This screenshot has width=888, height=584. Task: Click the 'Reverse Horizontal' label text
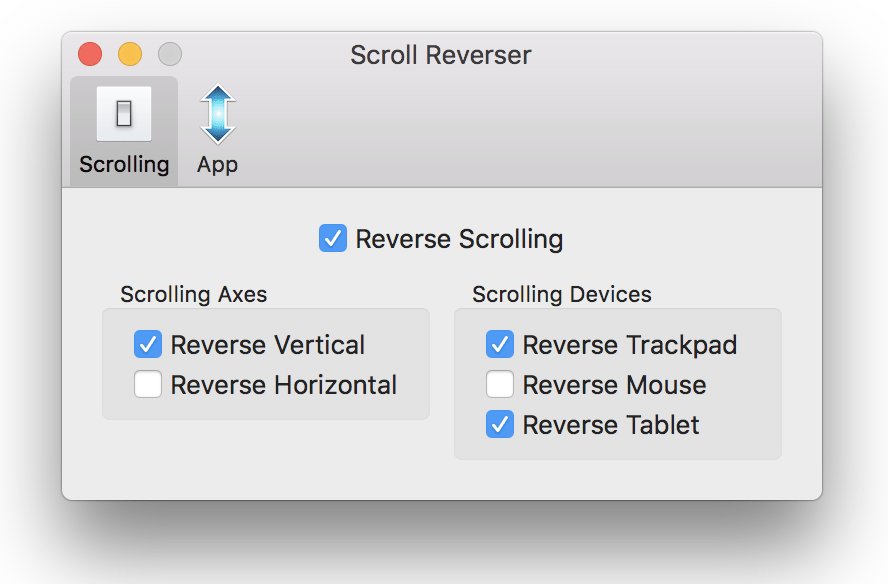click(x=284, y=385)
